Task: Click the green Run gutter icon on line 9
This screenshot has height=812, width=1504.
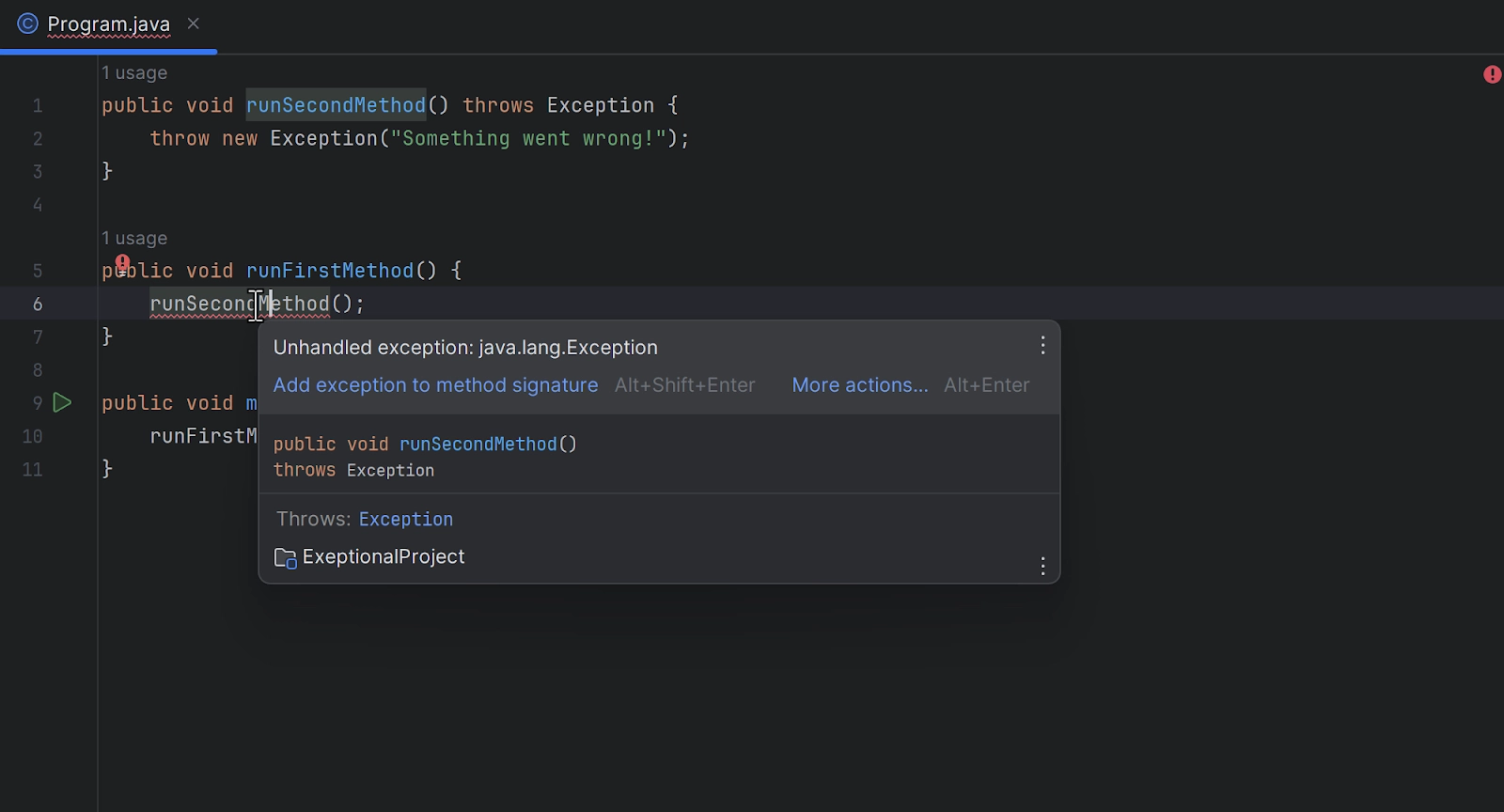Action: click(62, 403)
